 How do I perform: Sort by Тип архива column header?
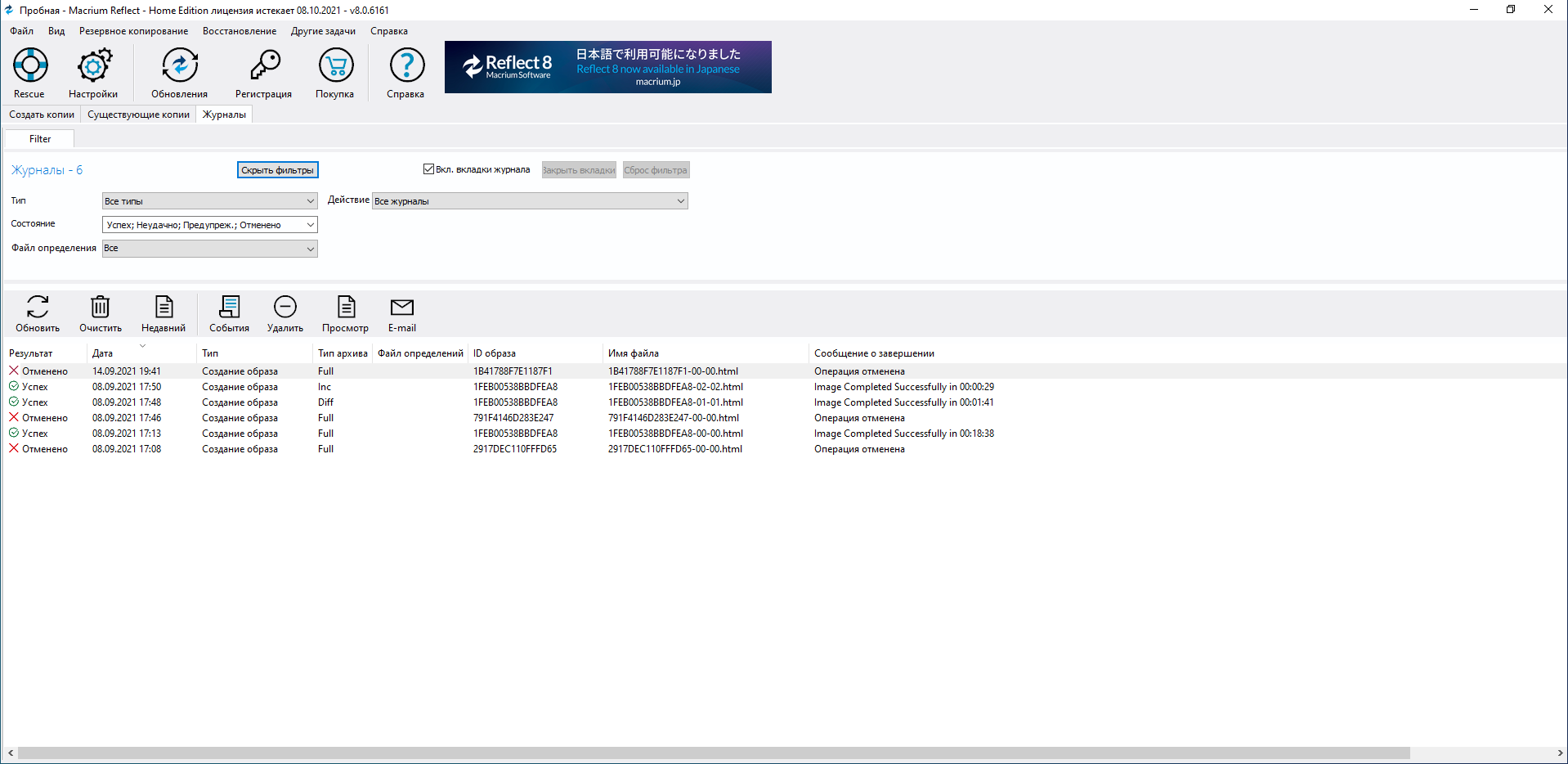click(343, 353)
